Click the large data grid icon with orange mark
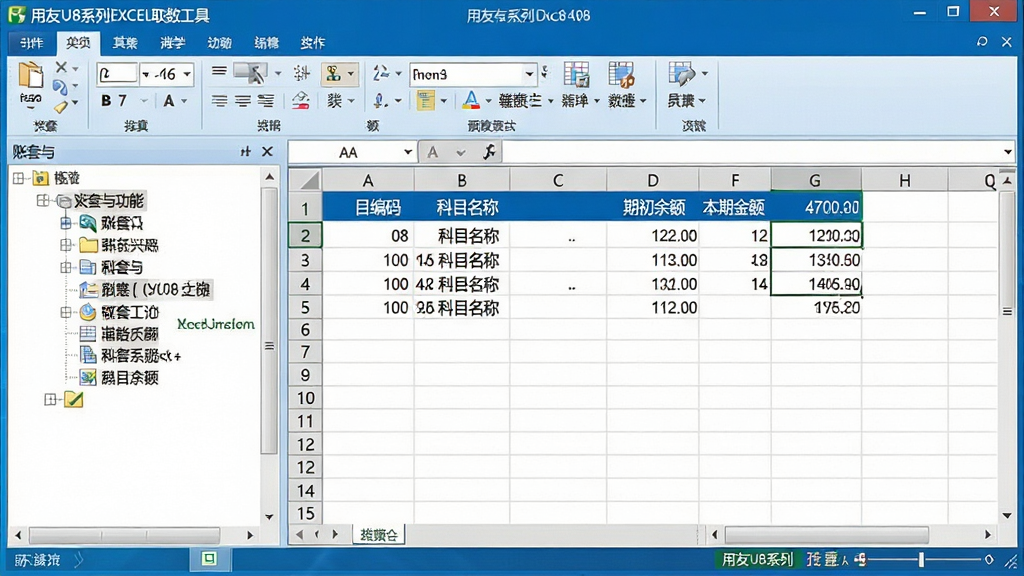The height and width of the screenshot is (576, 1024). pyautogui.click(x=621, y=74)
